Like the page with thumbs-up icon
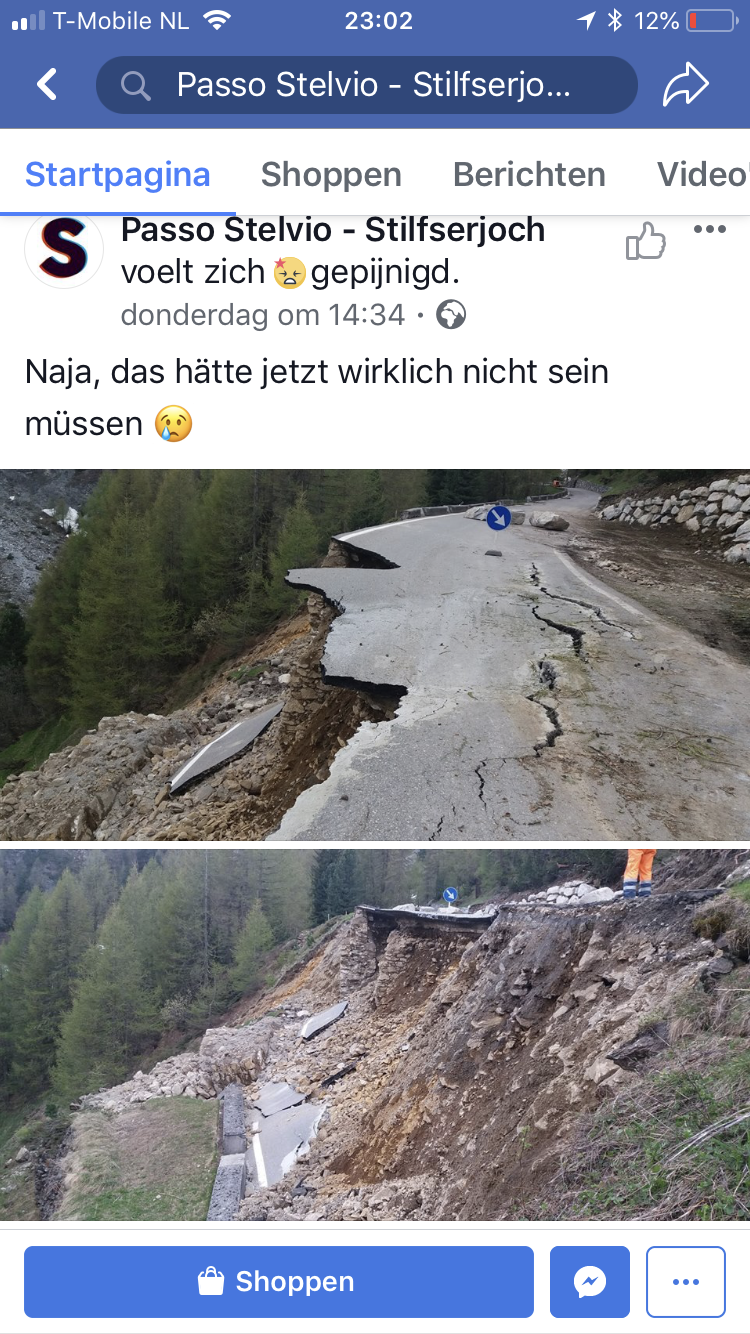The image size is (750, 1334). (646, 241)
